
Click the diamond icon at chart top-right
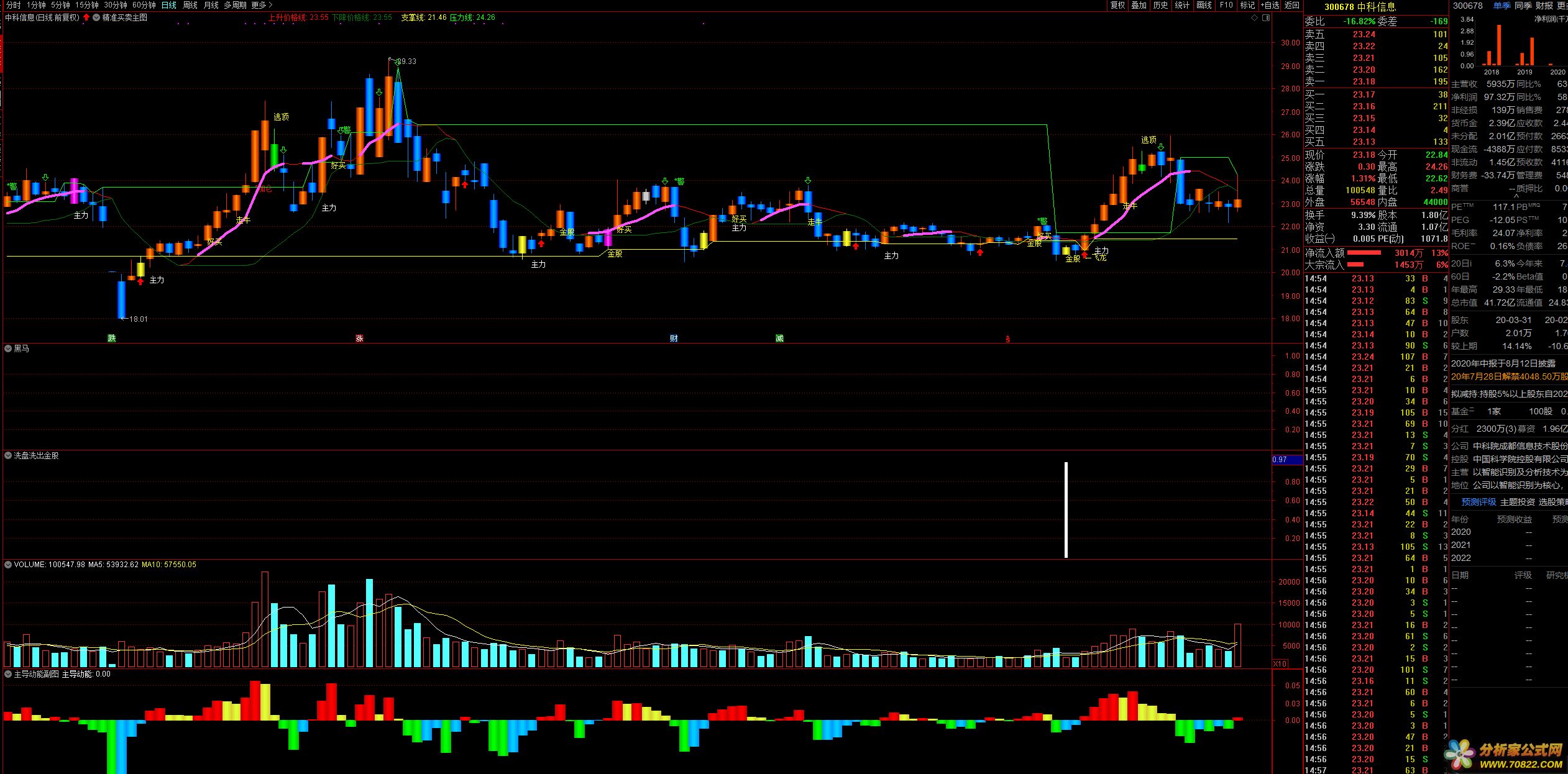(x=1255, y=18)
